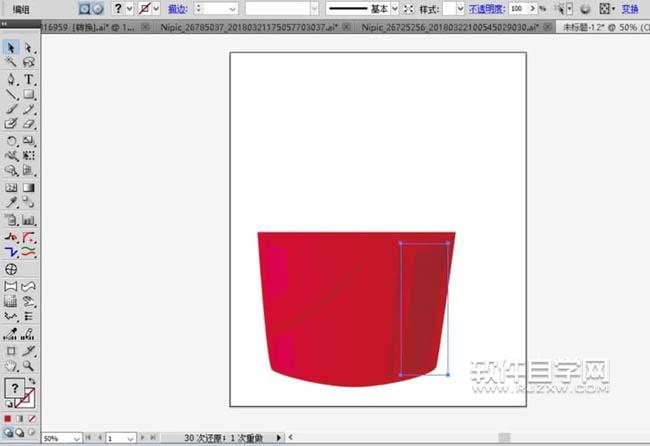
Task: Swap fill and stroke arrows
Action: pyautogui.click(x=32, y=381)
